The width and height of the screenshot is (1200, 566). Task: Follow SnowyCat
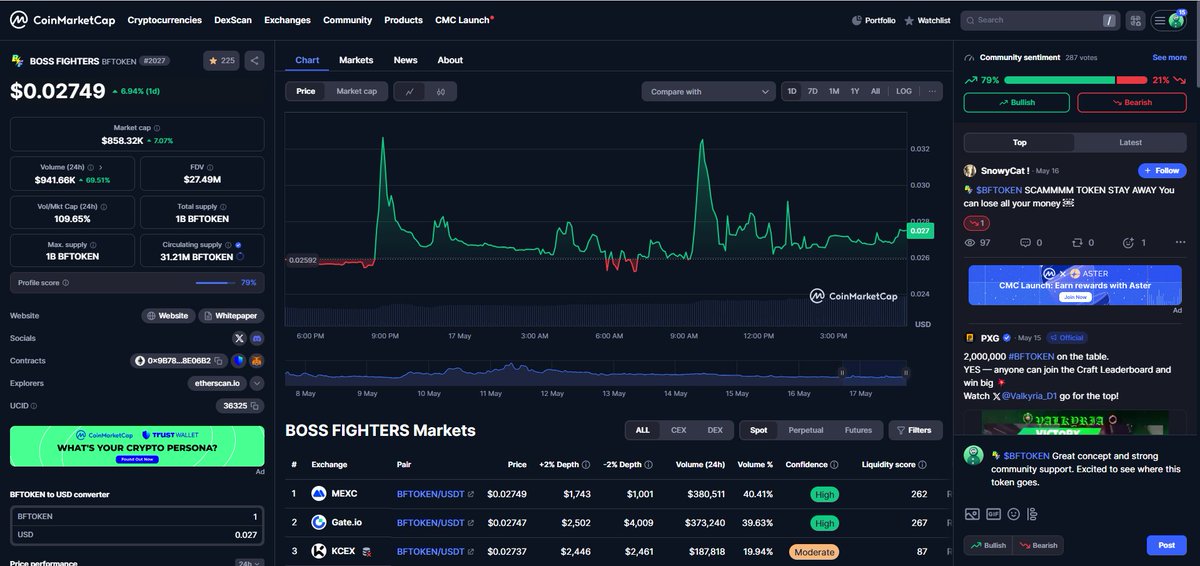(x=1163, y=170)
